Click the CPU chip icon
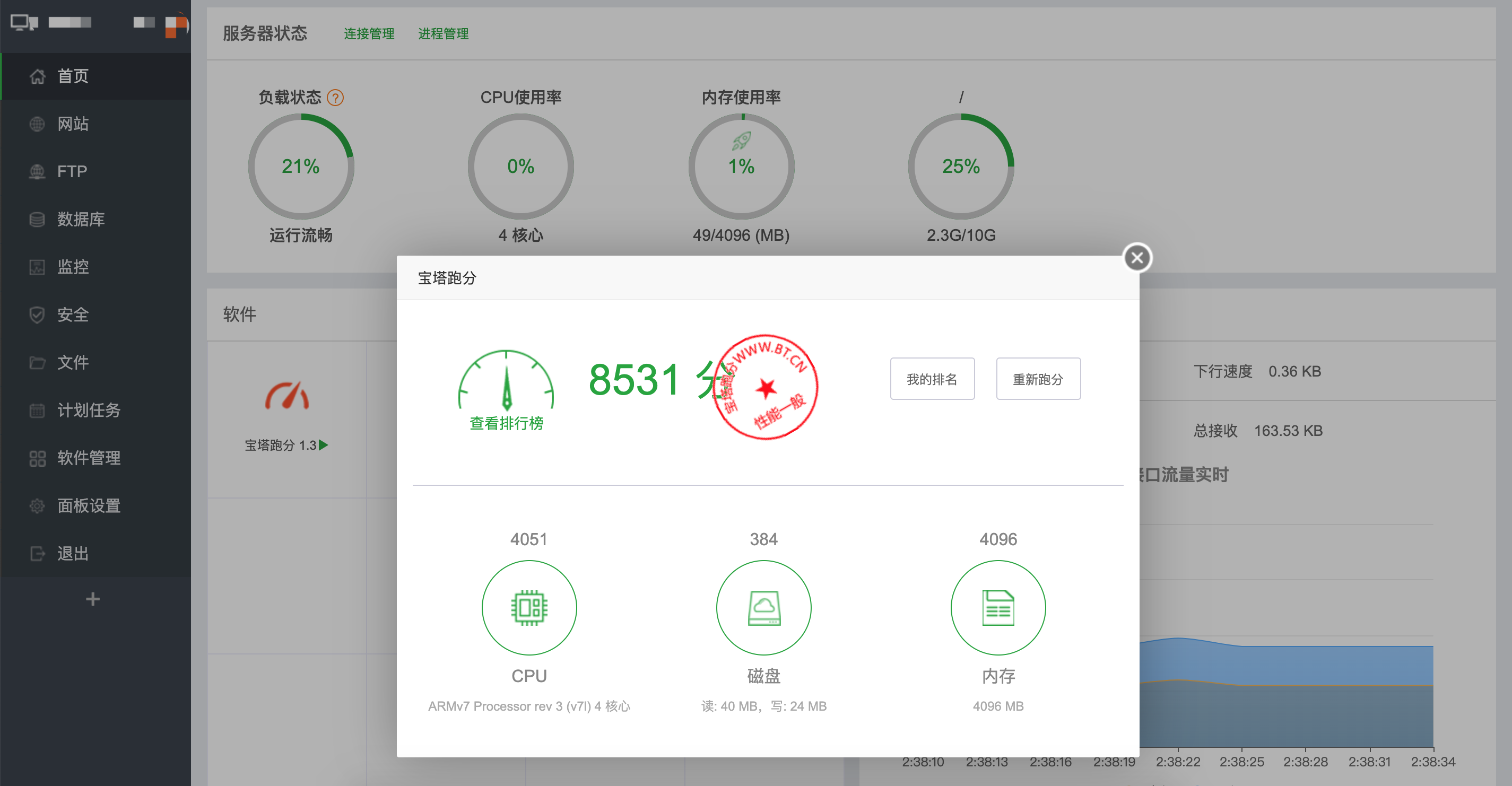Screen dimensions: 1512x786 point(529,607)
